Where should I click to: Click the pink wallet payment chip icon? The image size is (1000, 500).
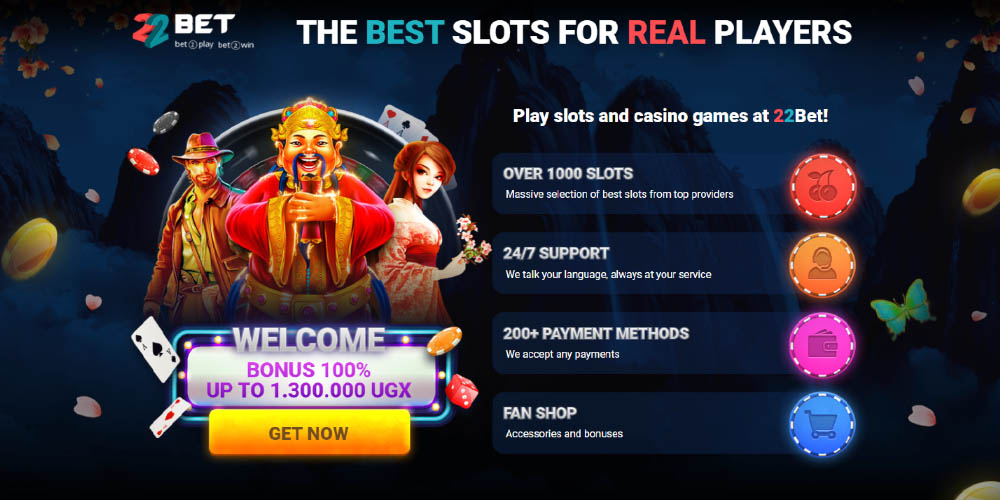(x=823, y=345)
